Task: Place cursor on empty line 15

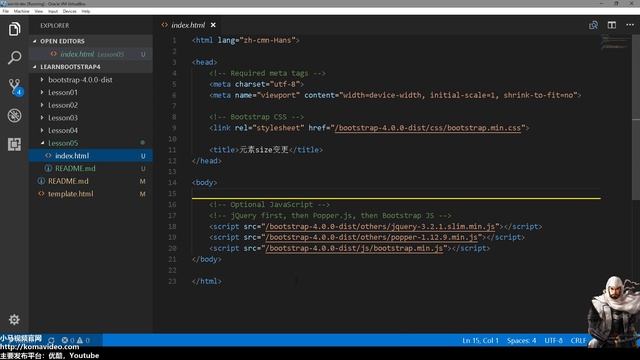Action: coord(396,193)
